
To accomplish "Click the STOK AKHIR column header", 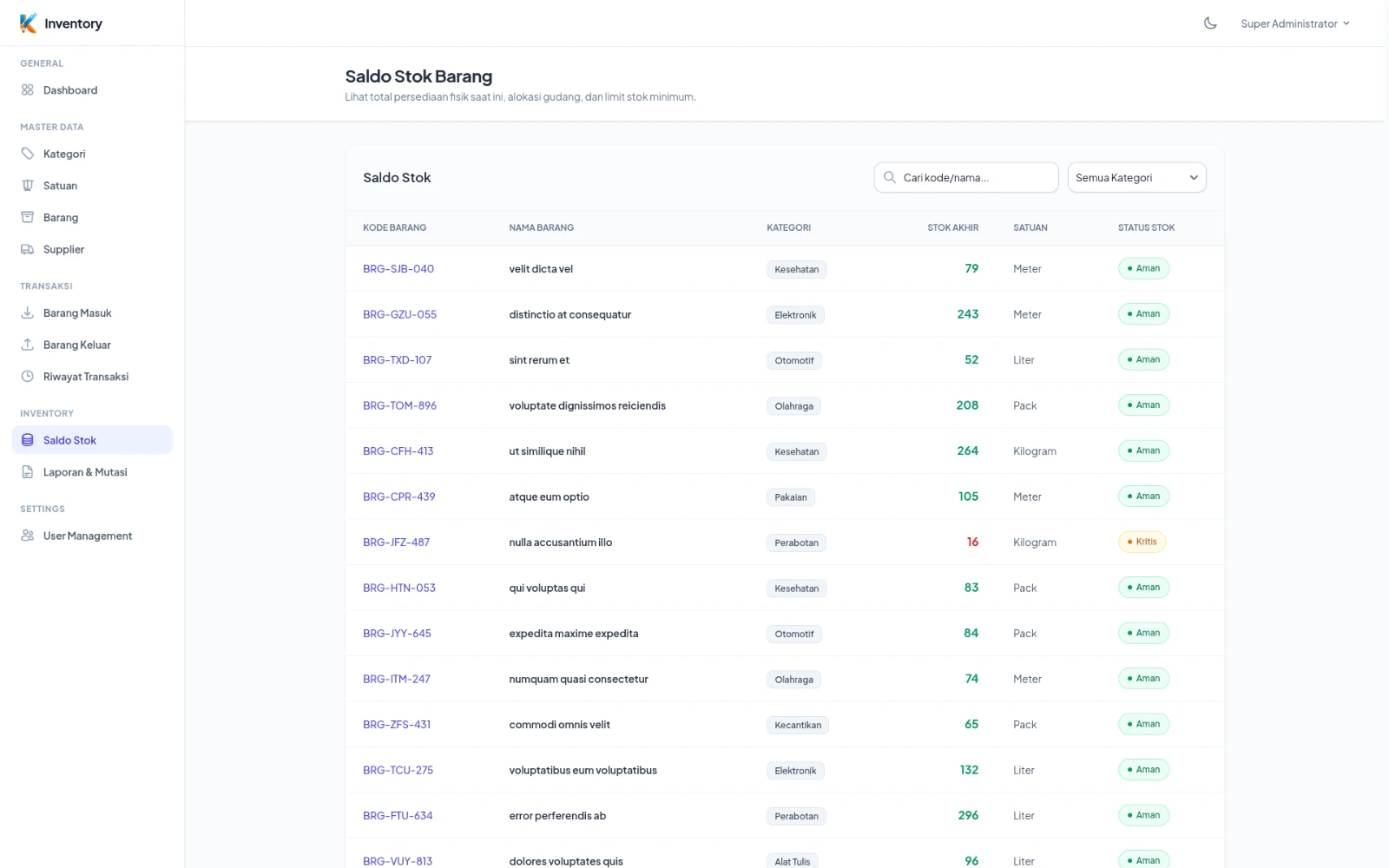I will click(952, 228).
